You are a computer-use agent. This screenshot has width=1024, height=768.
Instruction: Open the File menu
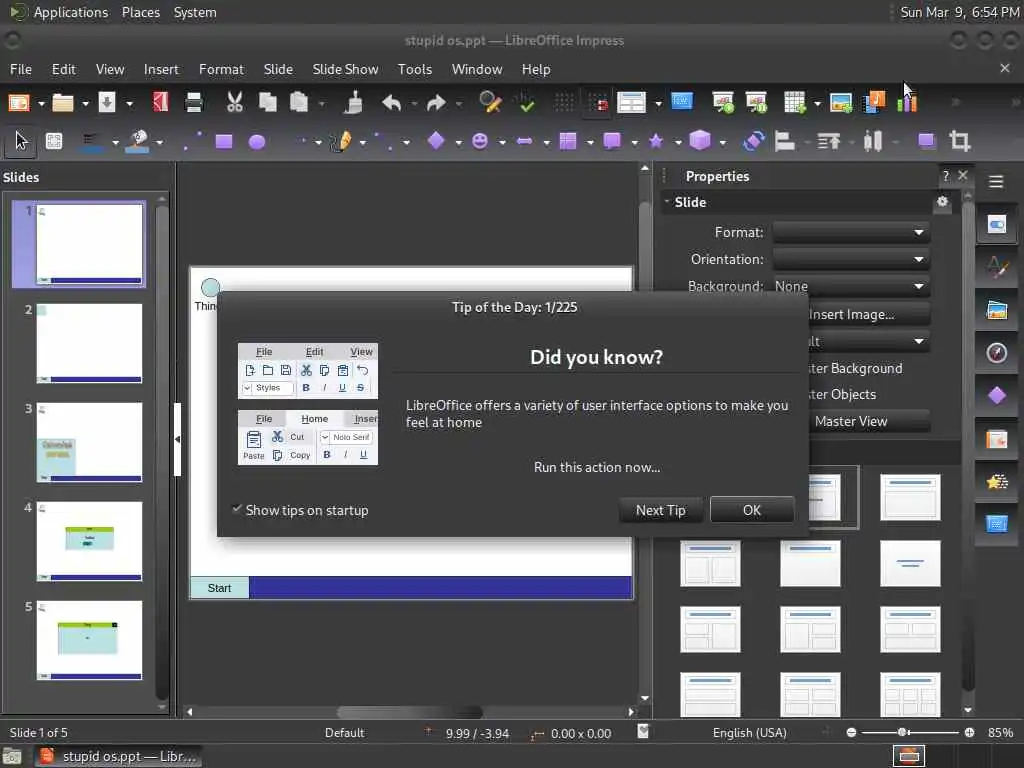pyautogui.click(x=20, y=69)
